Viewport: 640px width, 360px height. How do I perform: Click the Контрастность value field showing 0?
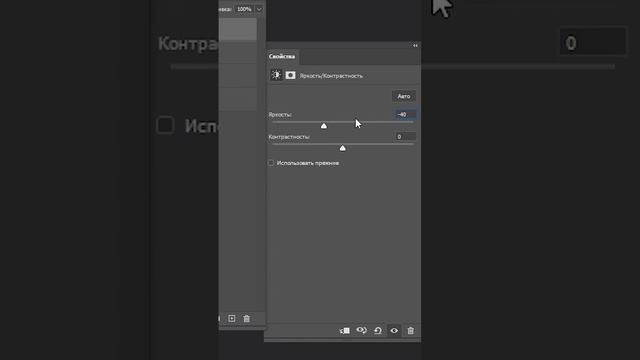405,137
